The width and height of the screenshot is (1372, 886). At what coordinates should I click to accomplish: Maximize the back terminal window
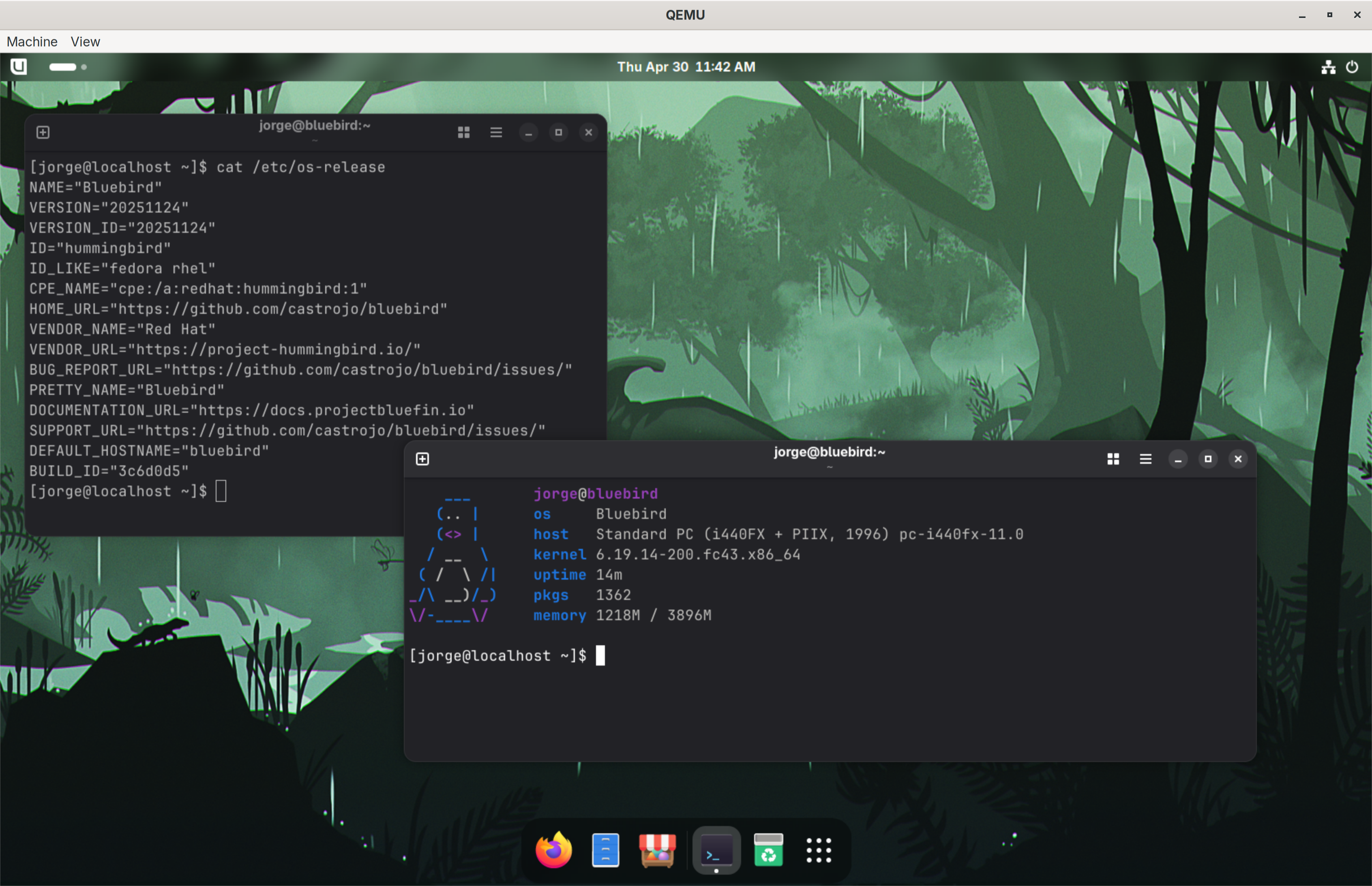click(558, 132)
